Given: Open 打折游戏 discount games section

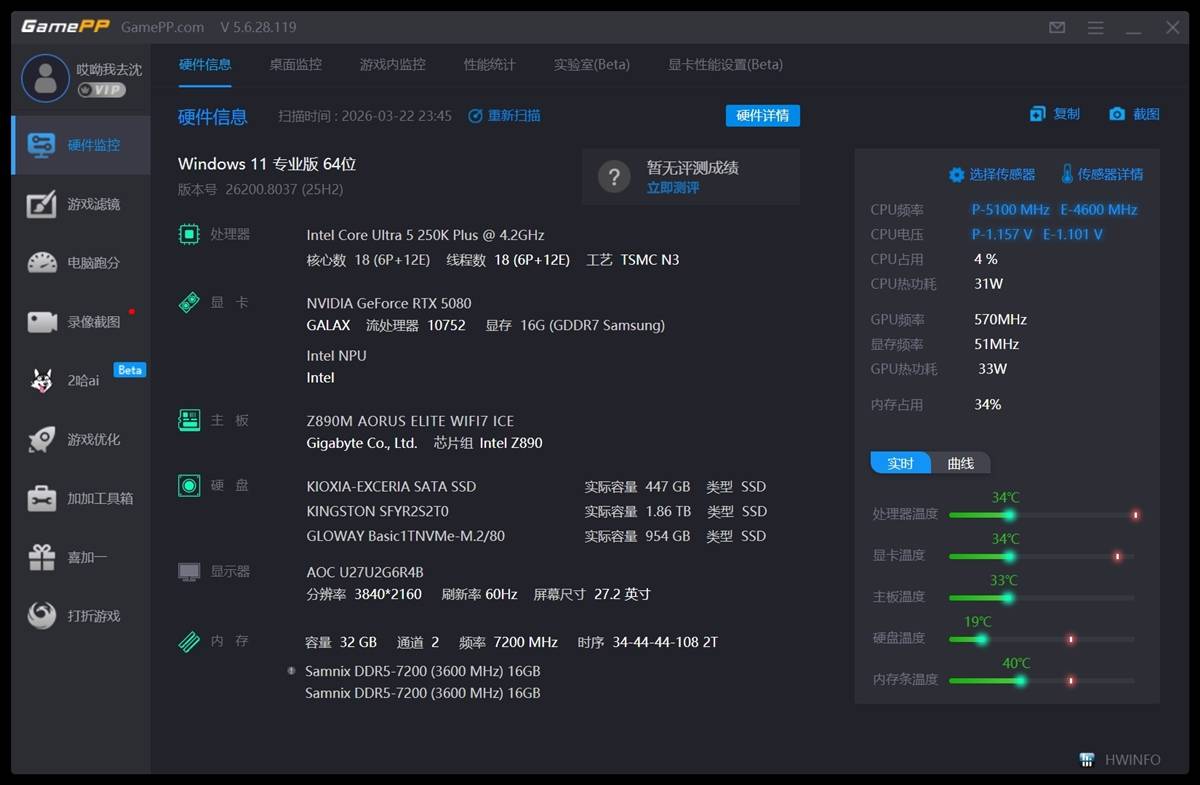Looking at the screenshot, I should coord(80,616).
